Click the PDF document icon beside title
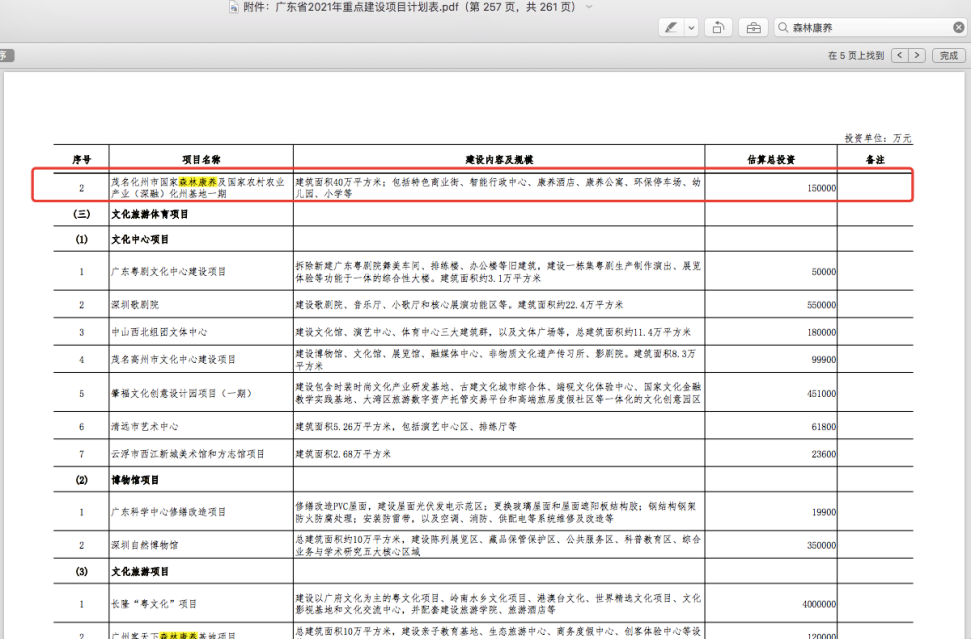This screenshot has width=971, height=639. (x=233, y=7)
